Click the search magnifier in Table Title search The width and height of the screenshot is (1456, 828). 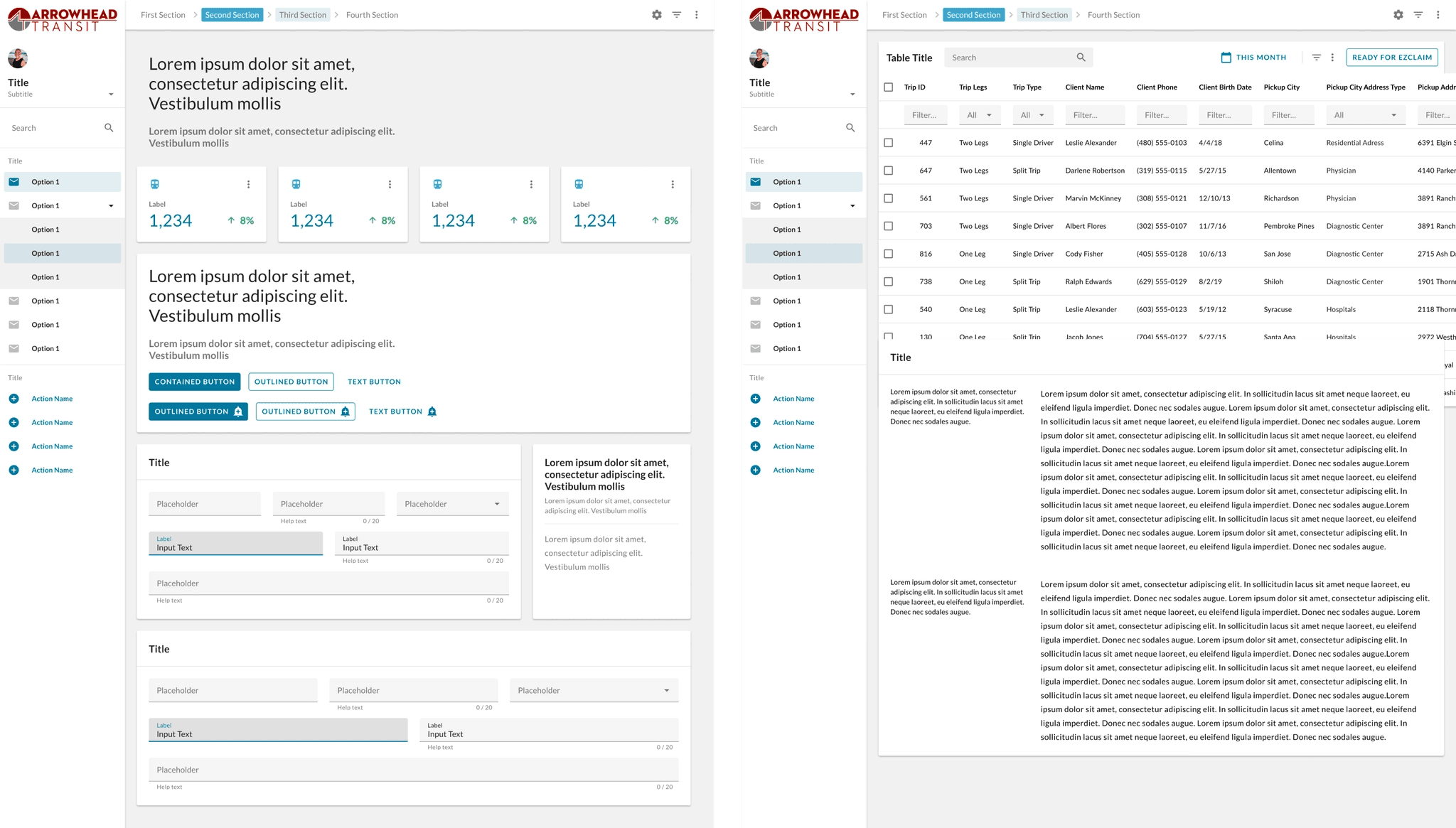tap(1081, 58)
